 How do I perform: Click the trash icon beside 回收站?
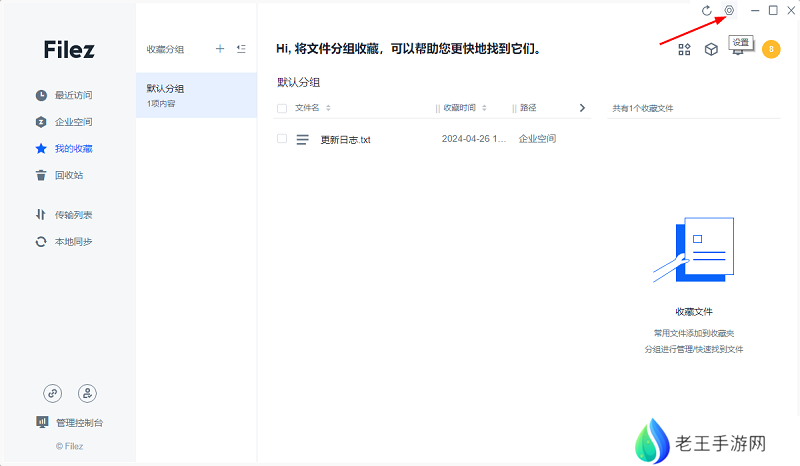pyautogui.click(x=41, y=175)
